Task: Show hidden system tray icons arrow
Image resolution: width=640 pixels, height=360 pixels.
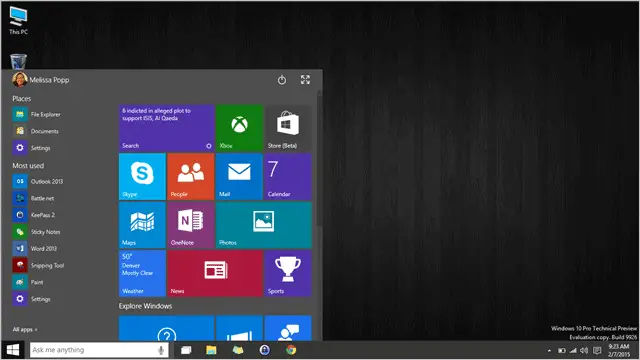Action: tap(549, 350)
